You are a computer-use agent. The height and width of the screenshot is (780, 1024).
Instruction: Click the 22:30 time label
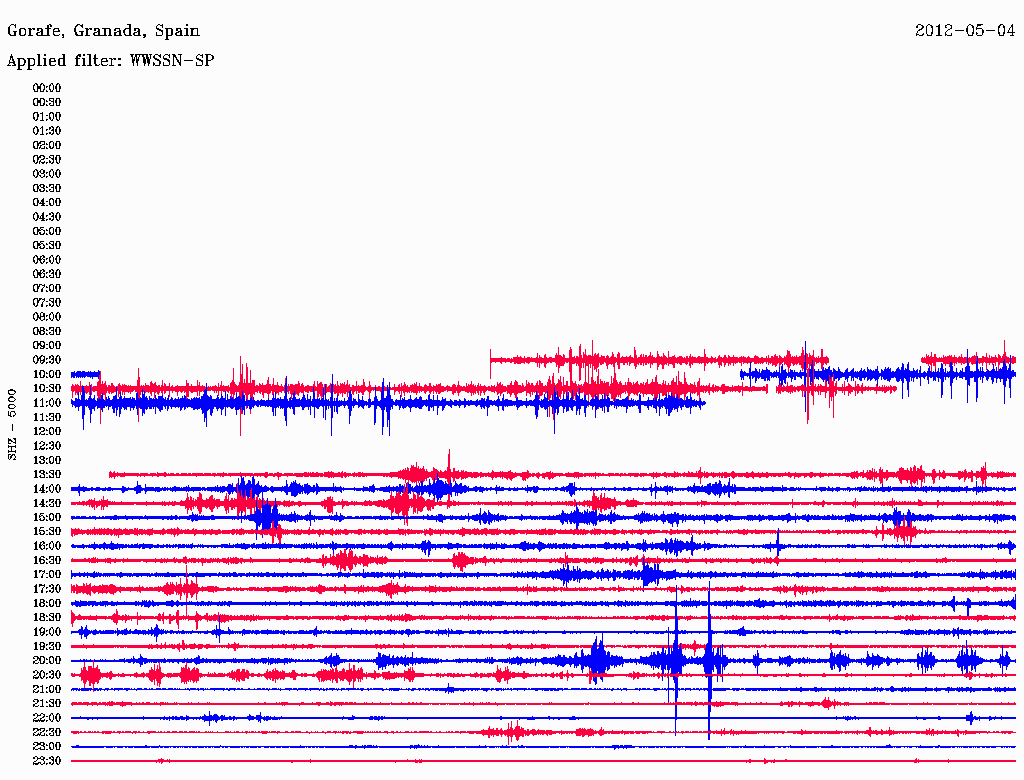click(x=47, y=732)
